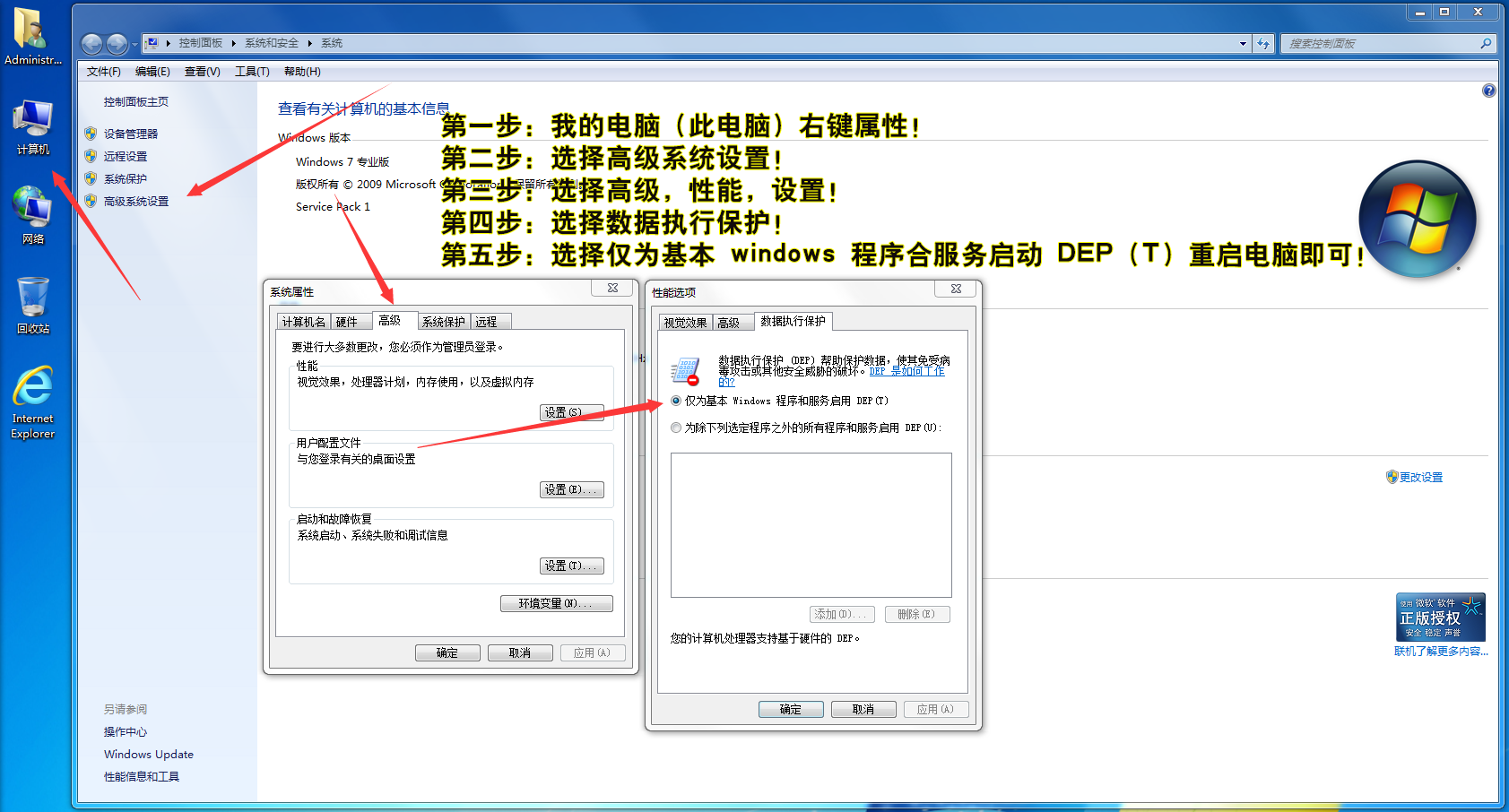Click the 搜索控制面板 search field
Viewport: 1509px width, 812px height.
coord(1381,43)
